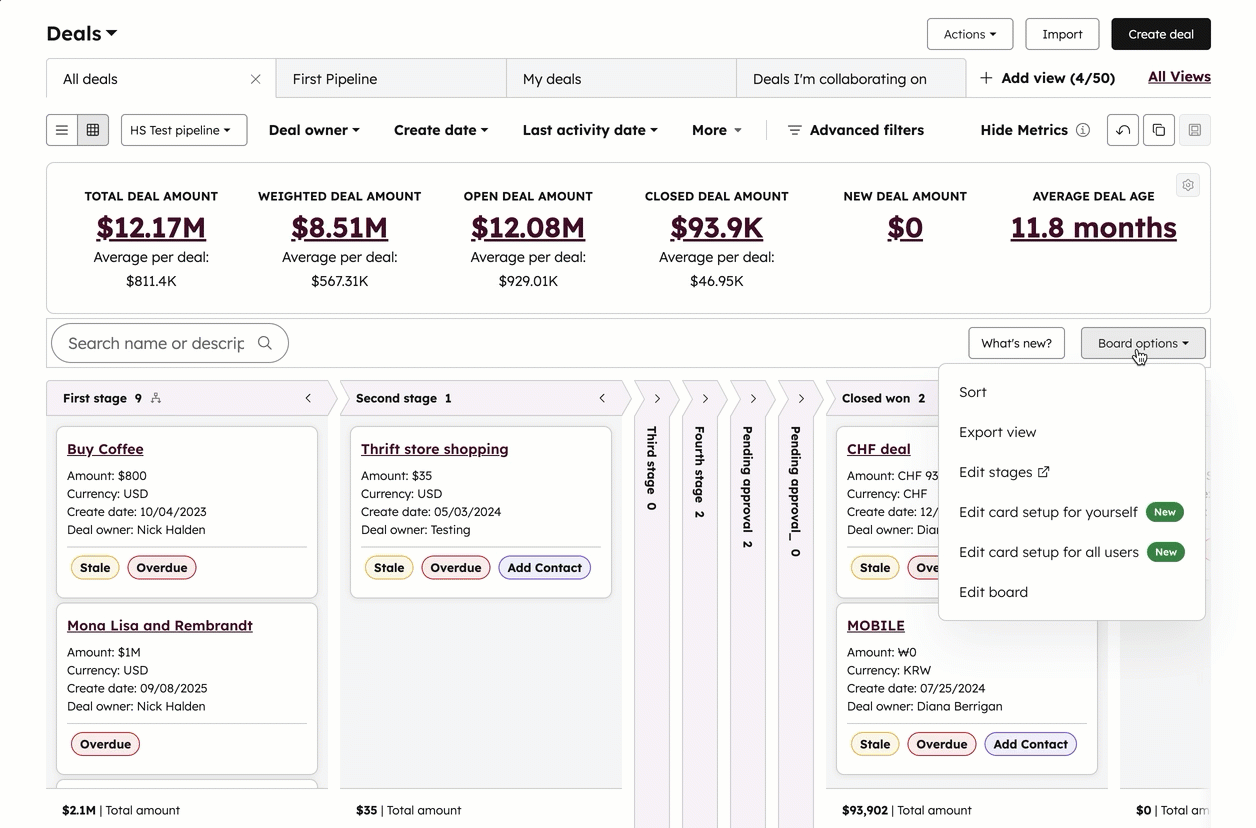
Task: Expand the Third stage column
Action: click(657, 398)
